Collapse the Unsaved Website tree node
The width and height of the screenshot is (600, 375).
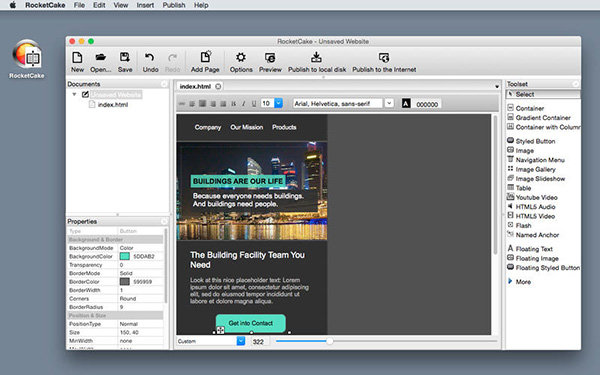[x=74, y=94]
